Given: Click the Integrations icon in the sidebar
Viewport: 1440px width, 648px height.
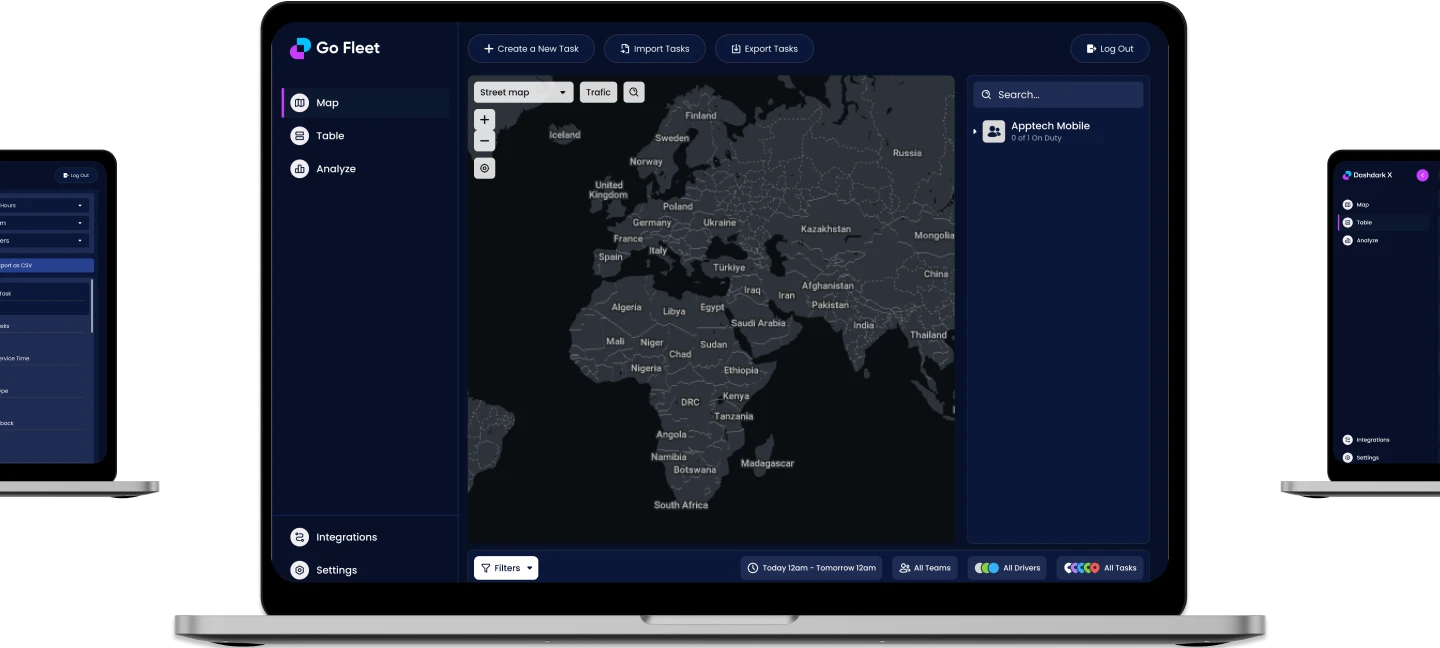Looking at the screenshot, I should (299, 537).
